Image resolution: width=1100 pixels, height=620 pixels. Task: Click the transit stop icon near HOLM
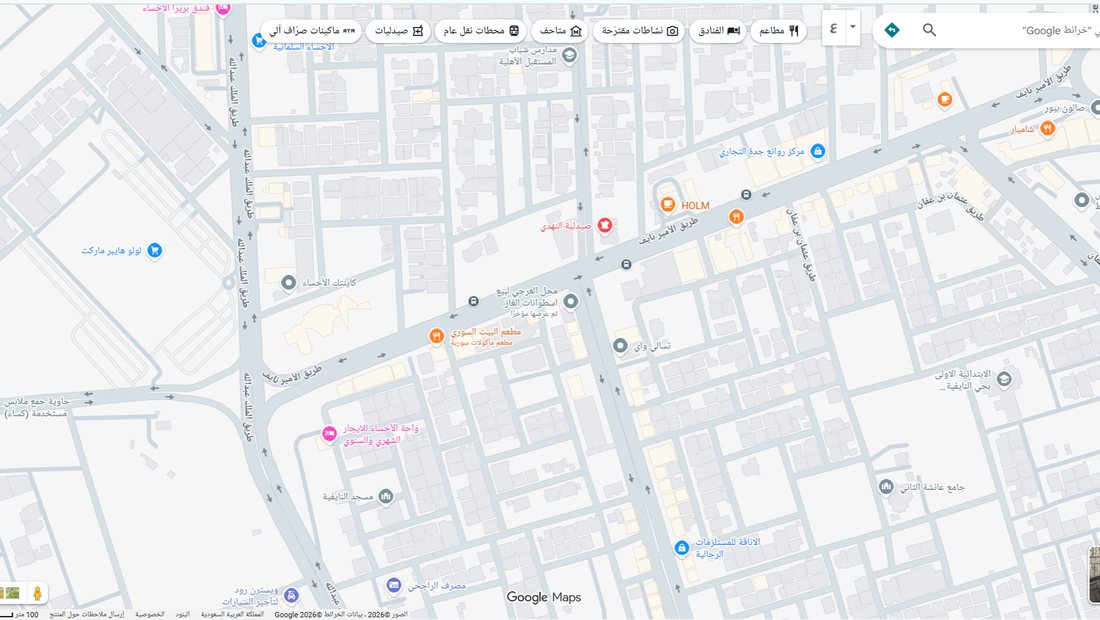pos(746,195)
